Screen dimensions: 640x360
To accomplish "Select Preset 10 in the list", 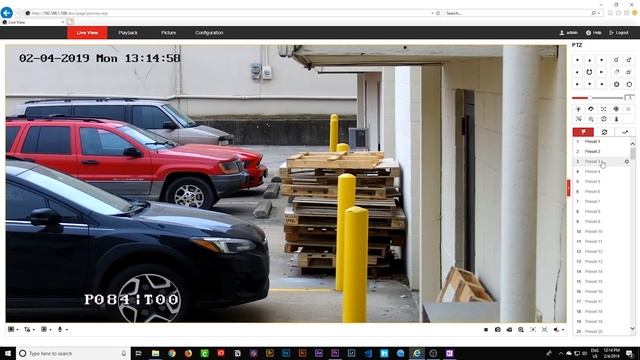I will point(601,231).
